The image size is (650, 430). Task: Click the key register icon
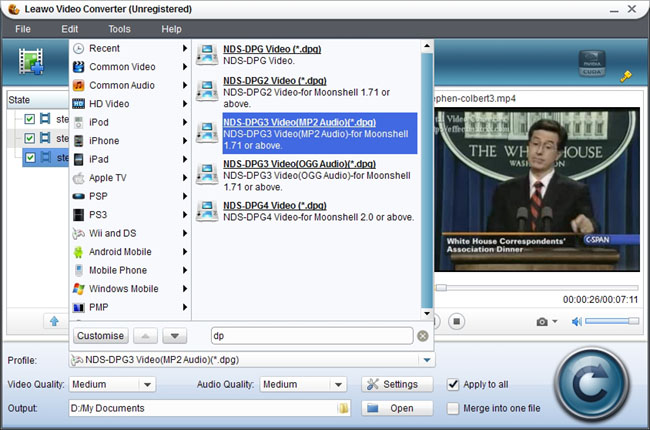click(626, 76)
